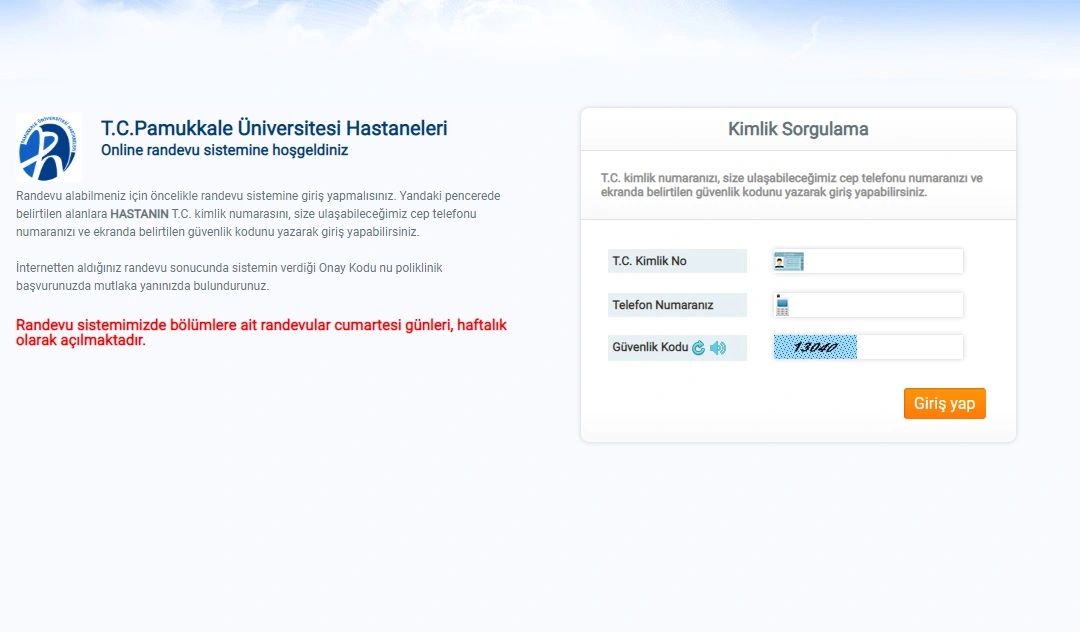
Task: Click the captcha image showing 13040
Action: coord(815,347)
